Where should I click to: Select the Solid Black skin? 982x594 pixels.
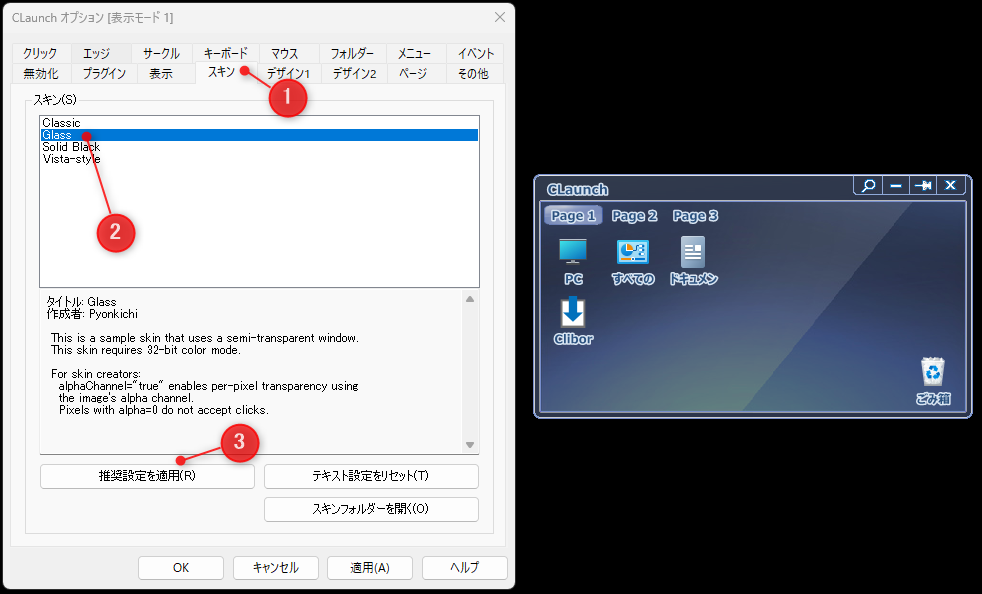pyautogui.click(x=71, y=147)
